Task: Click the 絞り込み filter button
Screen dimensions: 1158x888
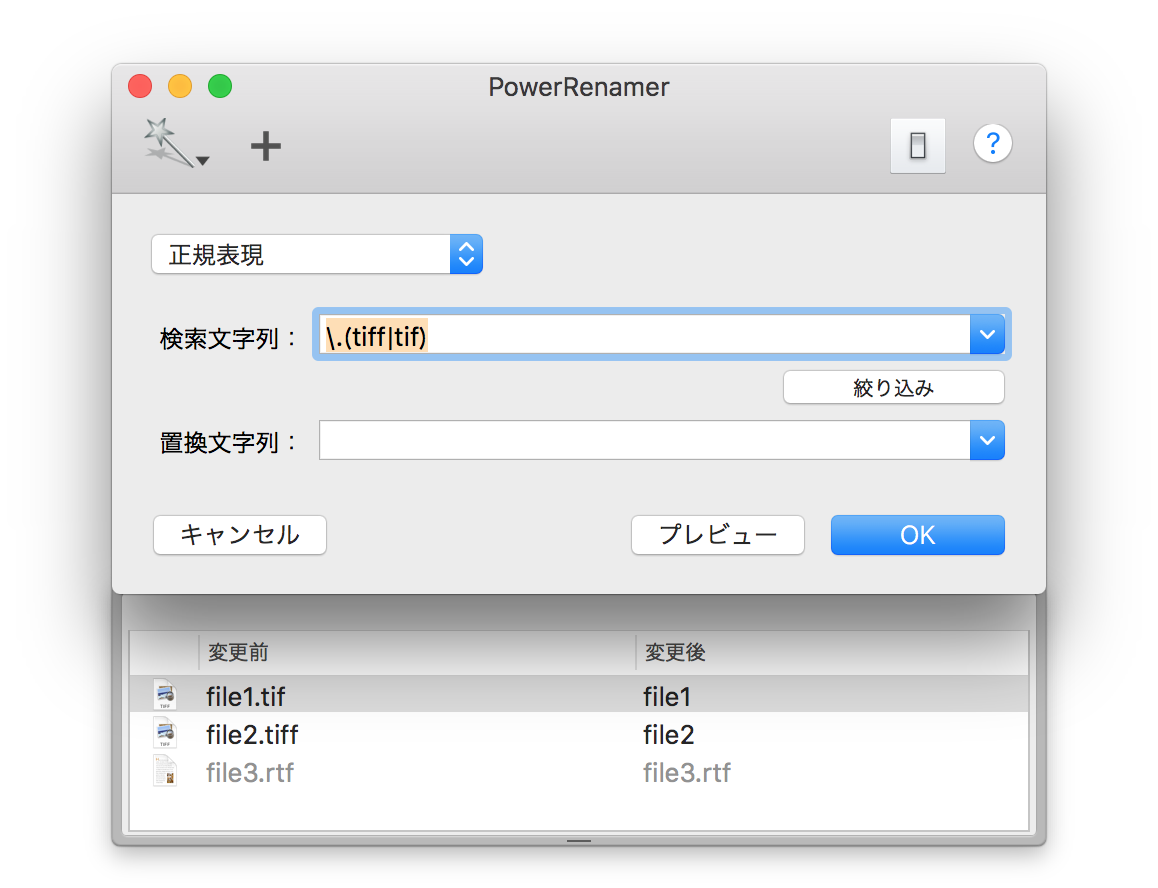Action: (893, 388)
